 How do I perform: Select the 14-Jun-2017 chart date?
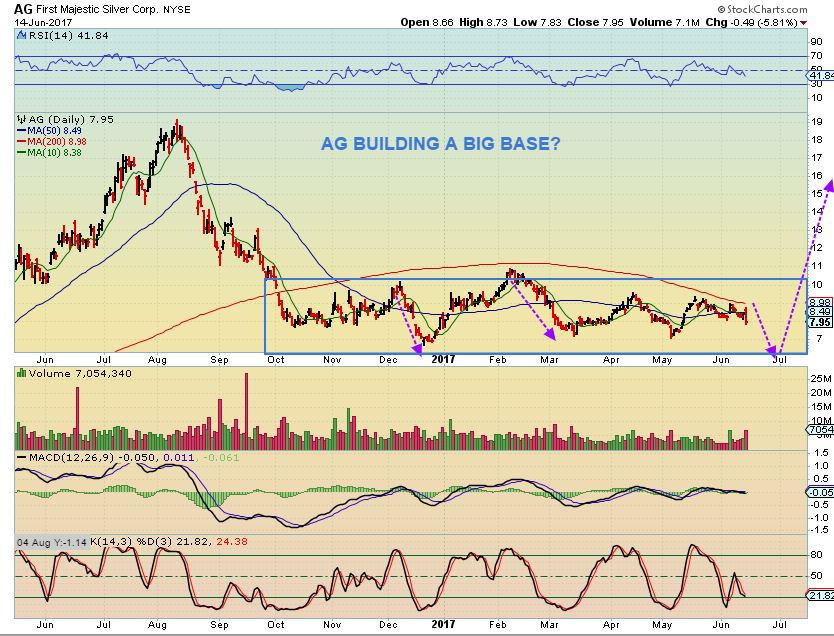click(x=43, y=23)
